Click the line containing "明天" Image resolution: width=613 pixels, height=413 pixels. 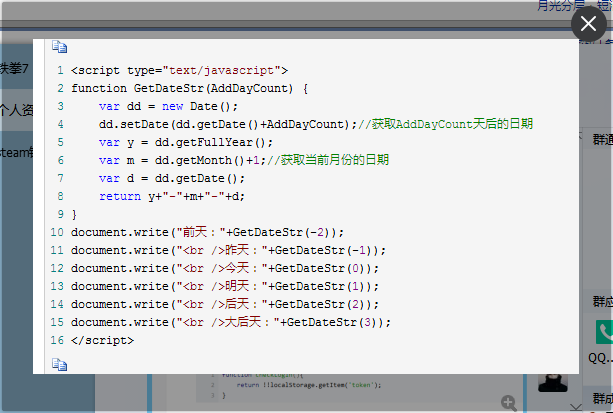point(225,286)
